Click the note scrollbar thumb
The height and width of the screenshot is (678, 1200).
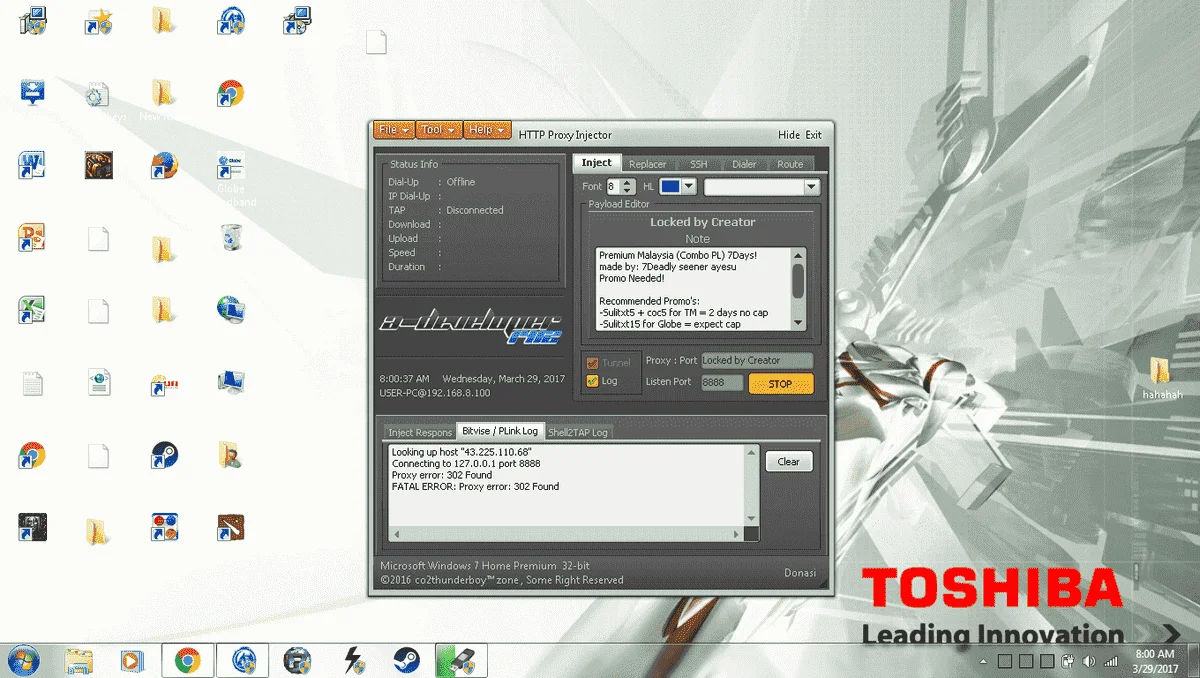click(x=798, y=280)
